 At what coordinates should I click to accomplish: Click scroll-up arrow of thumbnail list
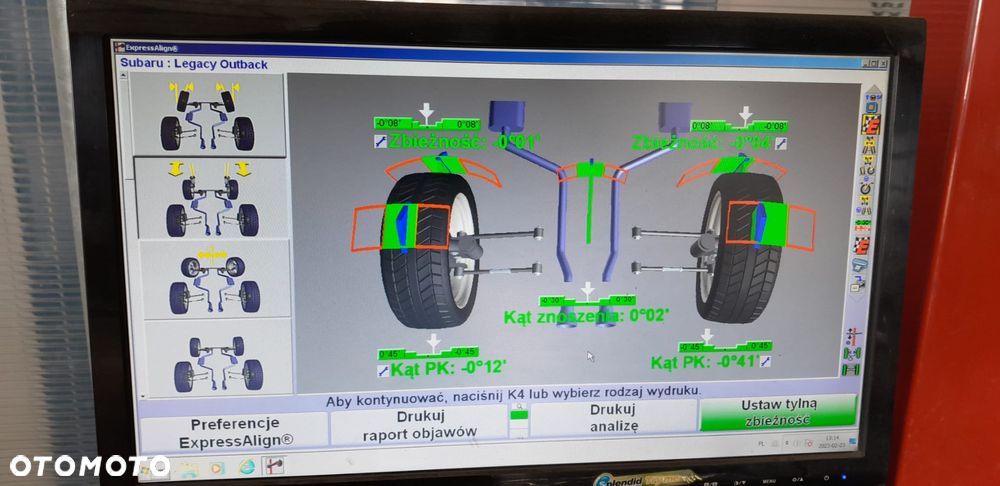(123, 76)
